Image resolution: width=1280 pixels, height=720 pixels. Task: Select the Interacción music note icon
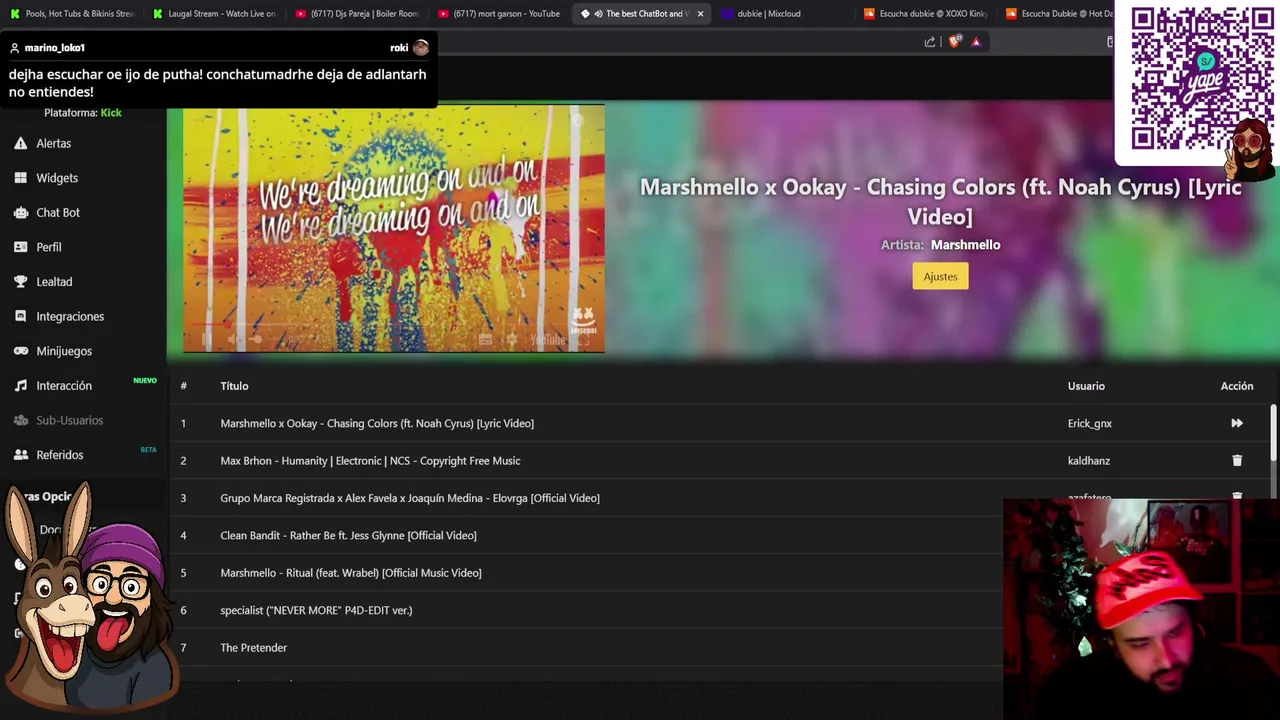tap(20, 386)
